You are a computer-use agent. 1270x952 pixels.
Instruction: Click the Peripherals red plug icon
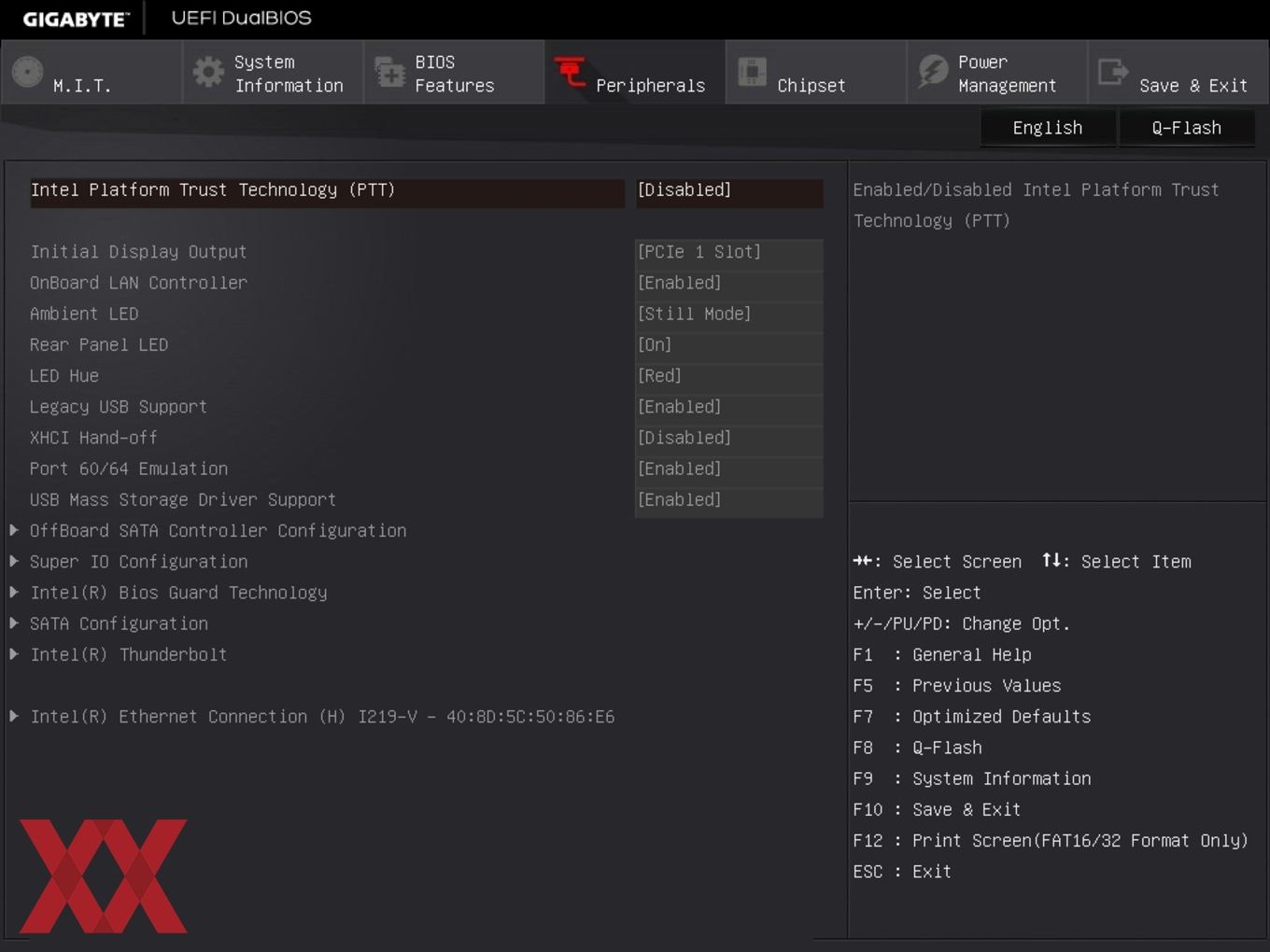[x=570, y=72]
